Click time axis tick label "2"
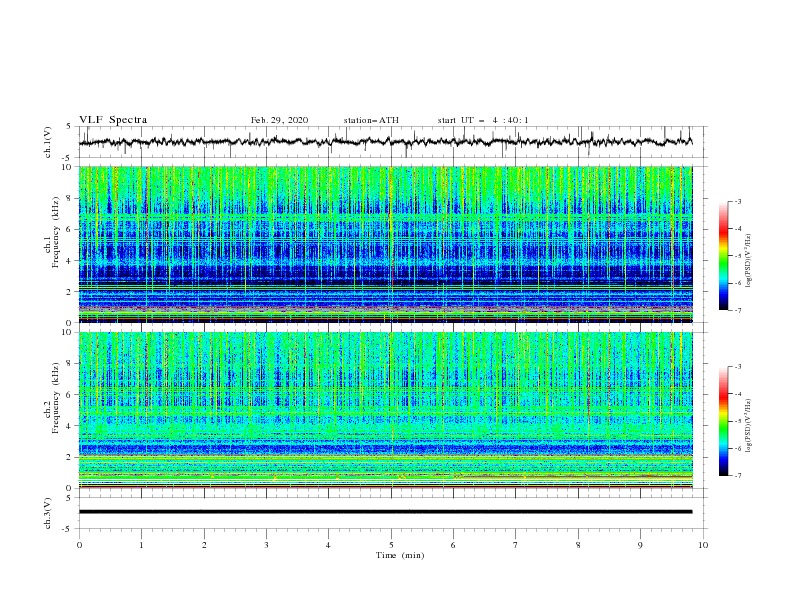This screenshot has width=792, height=612. point(204,545)
